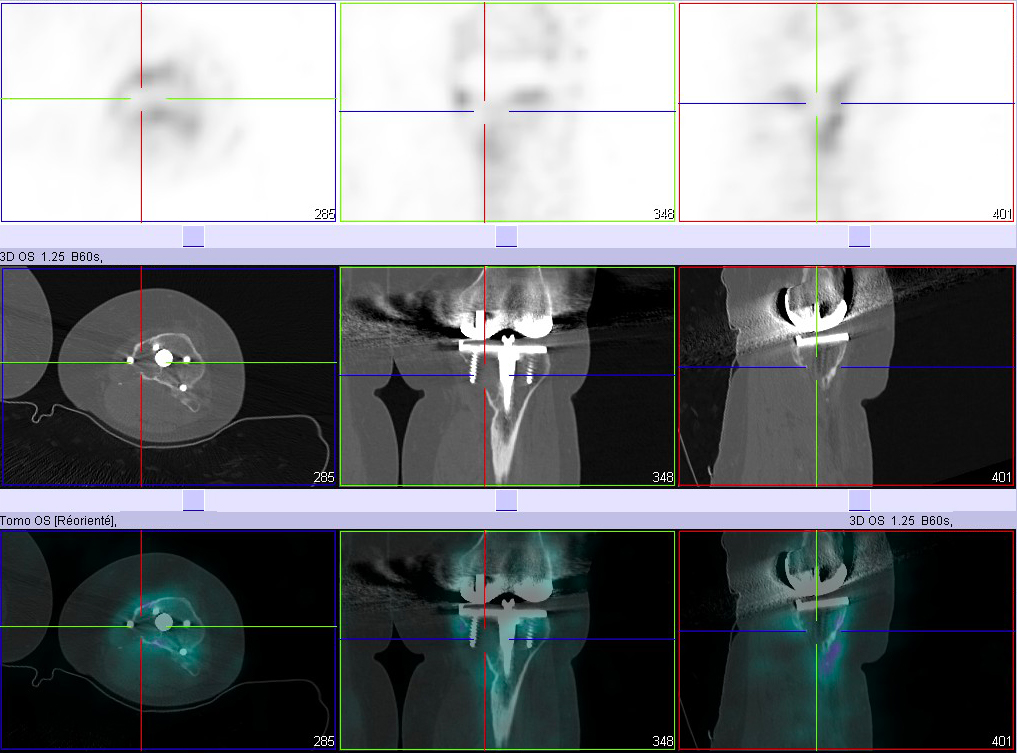The height and width of the screenshot is (753, 1017).
Task: Select the coronal CT knee prosthesis view
Action: tap(507, 376)
